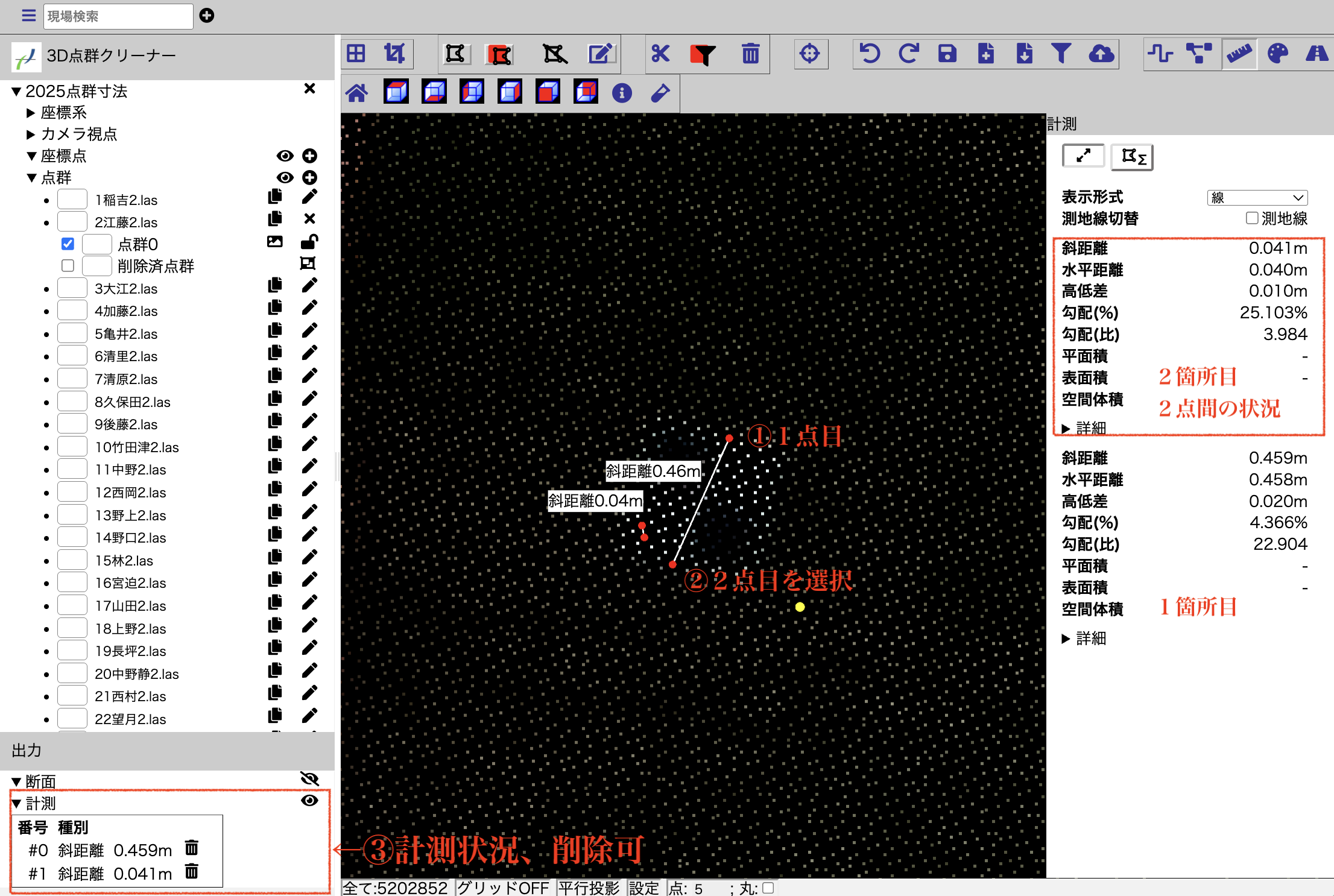Click the 現場検索 search field
This screenshot has width=1334, height=896.
coord(118,16)
